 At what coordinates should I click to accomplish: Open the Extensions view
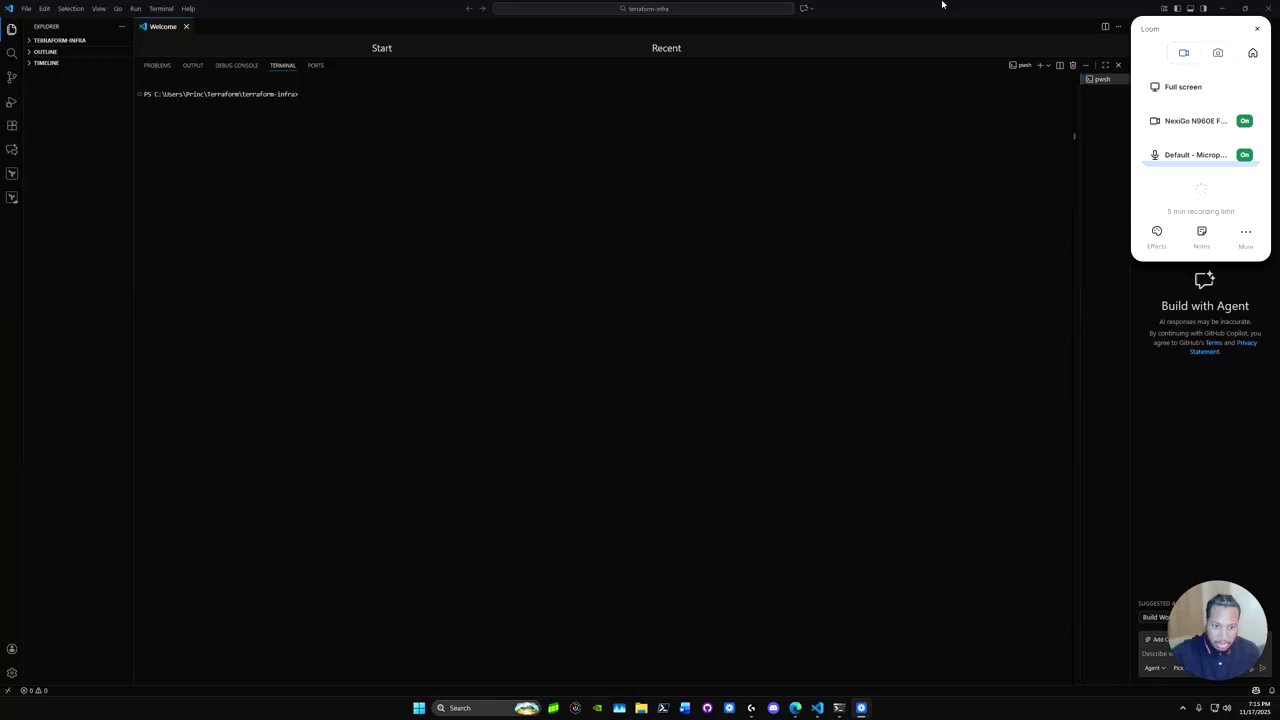[12, 126]
